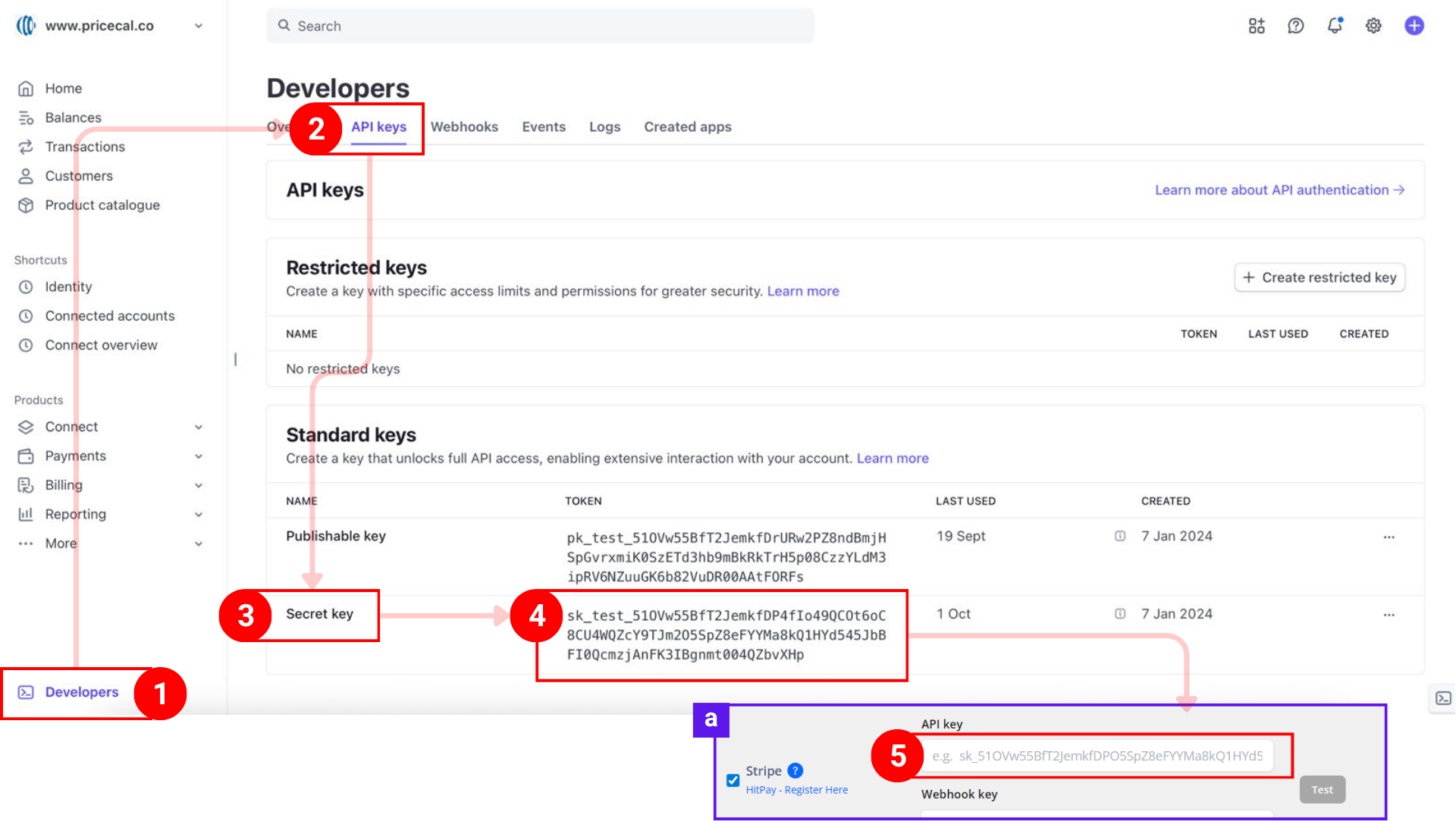Uncheck the Stripe checkbox

[x=733, y=780]
